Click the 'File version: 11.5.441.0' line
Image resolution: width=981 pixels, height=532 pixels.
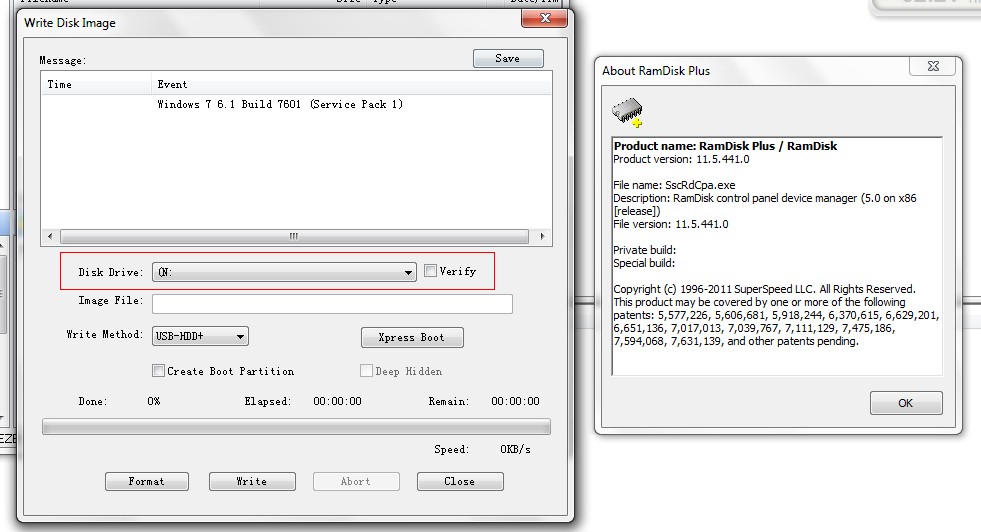671,224
